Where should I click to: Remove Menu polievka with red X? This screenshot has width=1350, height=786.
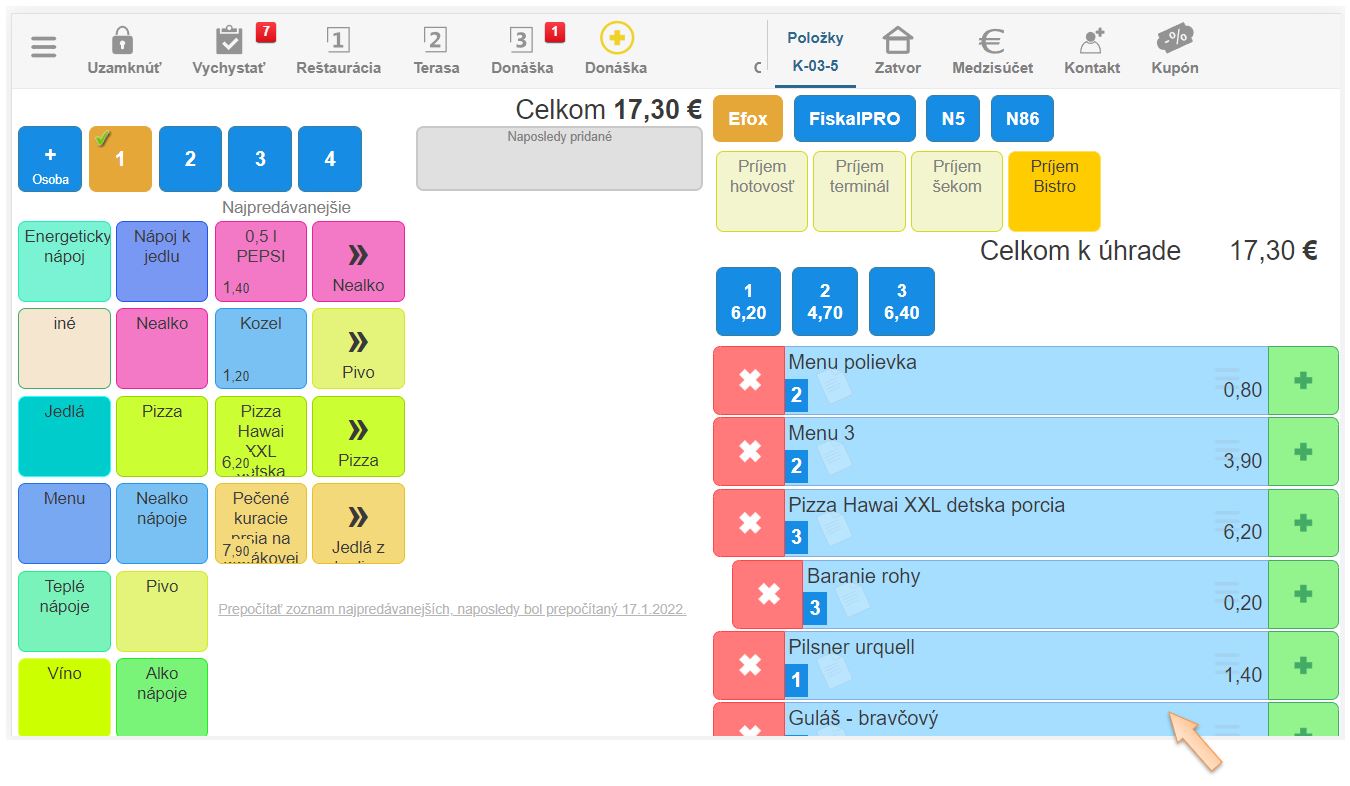[749, 380]
